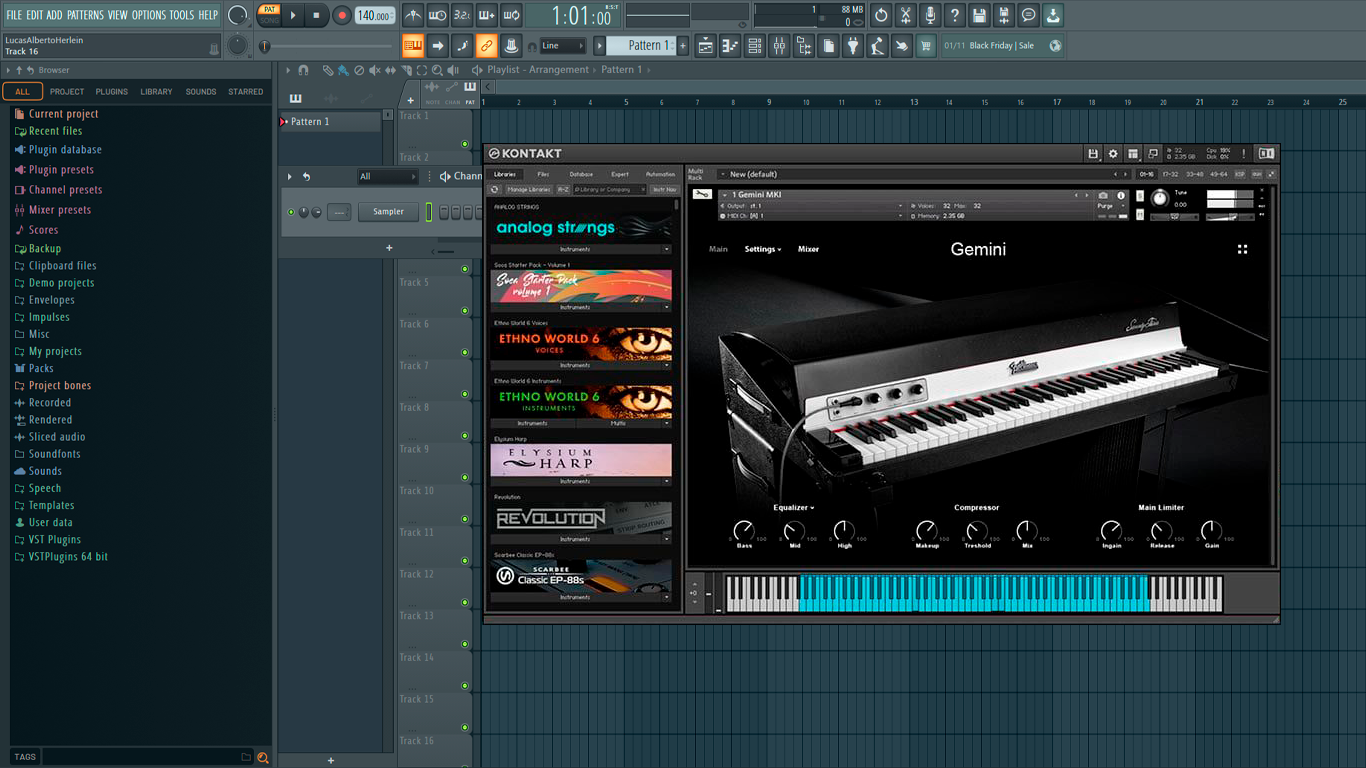Click Kontakt save floppy icon
Screen dimensions: 1366x768
tap(1093, 153)
